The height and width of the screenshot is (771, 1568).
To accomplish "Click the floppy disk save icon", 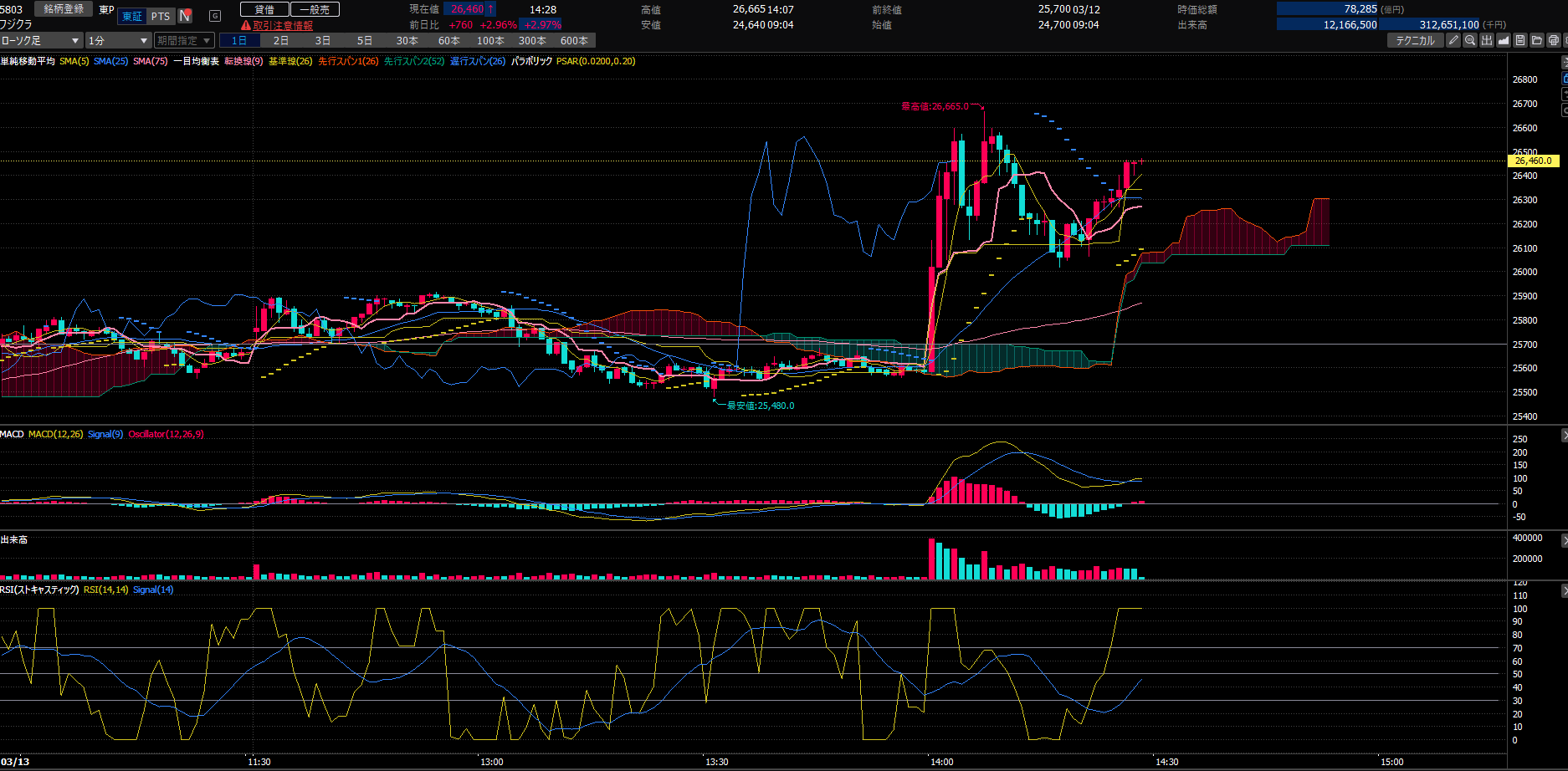I will pyautogui.click(x=1520, y=40).
